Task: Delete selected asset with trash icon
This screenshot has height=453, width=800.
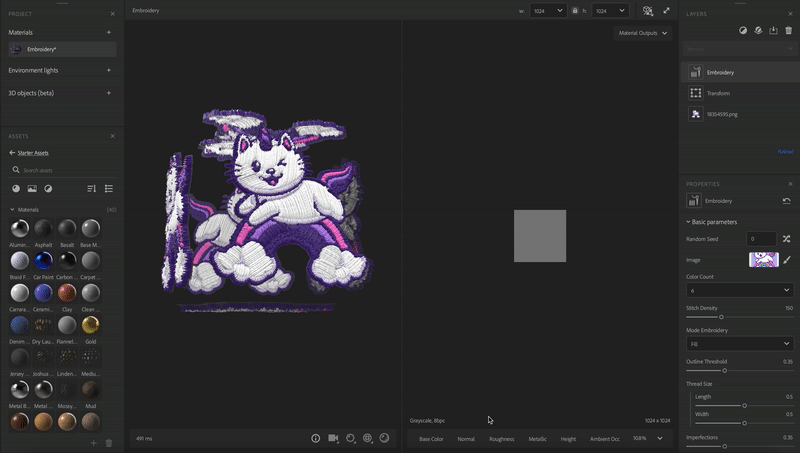Action: click(x=109, y=443)
